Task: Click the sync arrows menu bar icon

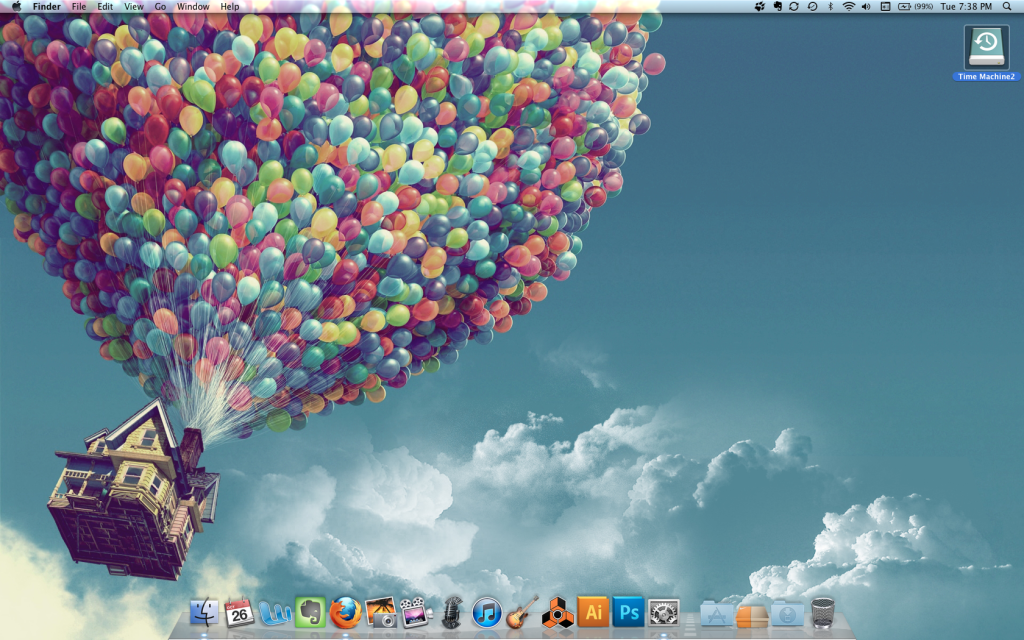Action: point(794,7)
